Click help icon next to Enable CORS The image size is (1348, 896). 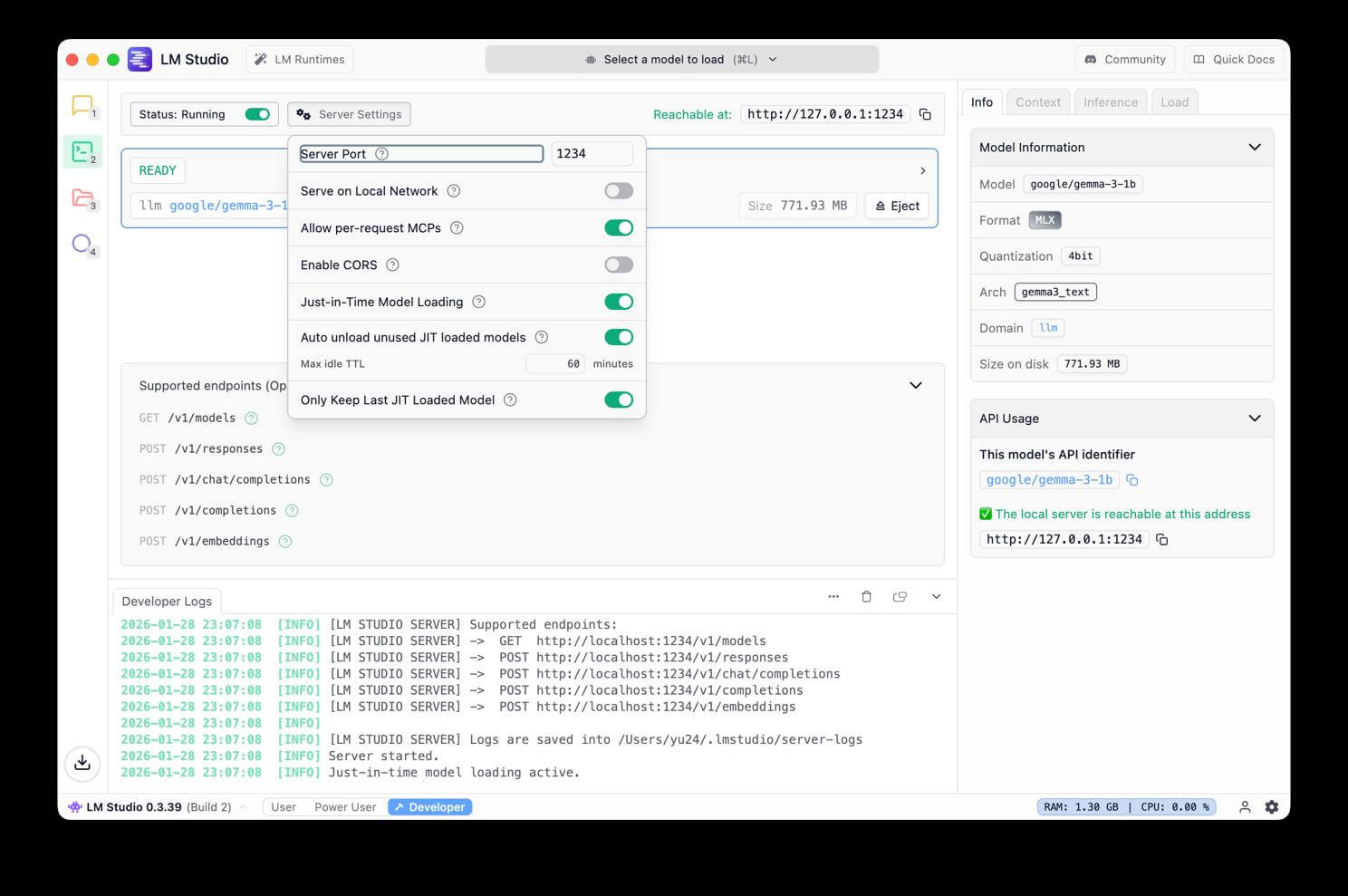pyautogui.click(x=392, y=265)
